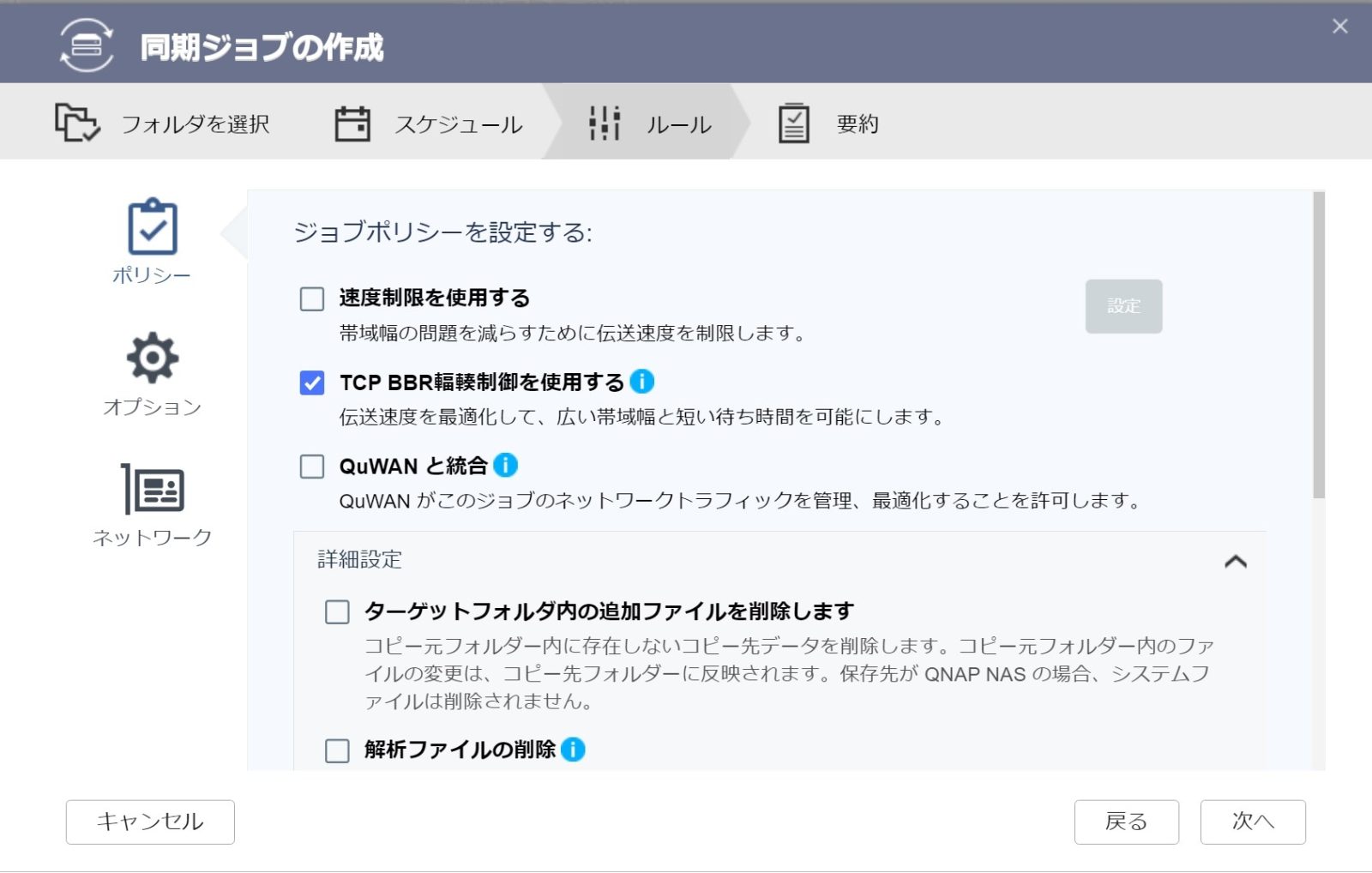Click the sync job logo icon in header

point(86,45)
